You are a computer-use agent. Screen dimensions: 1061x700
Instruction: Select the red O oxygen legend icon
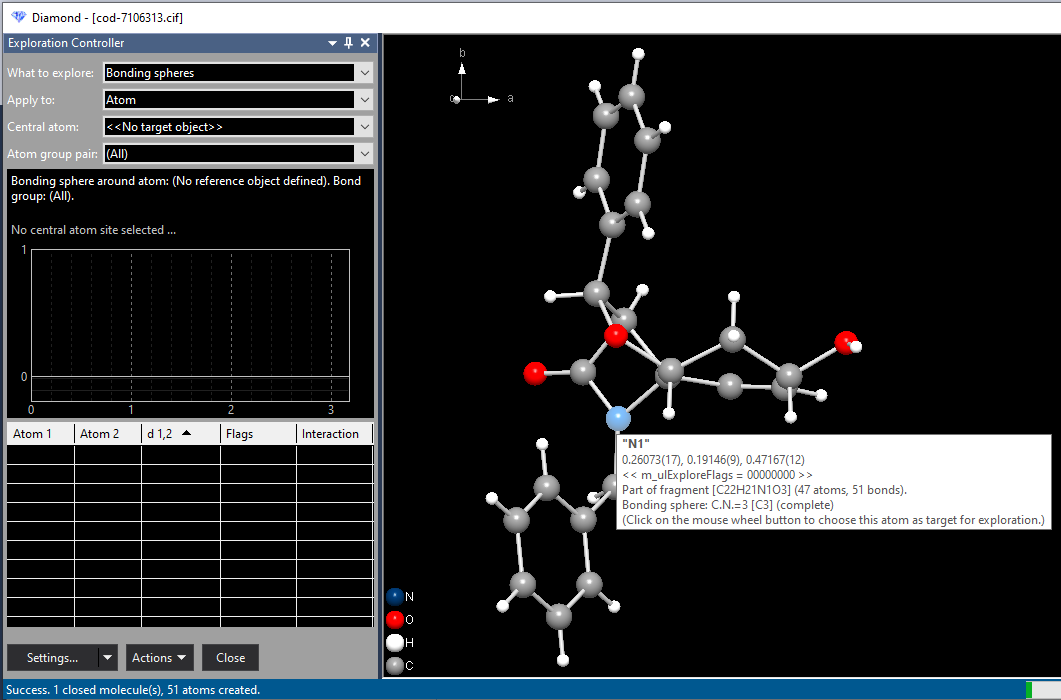(x=393, y=619)
